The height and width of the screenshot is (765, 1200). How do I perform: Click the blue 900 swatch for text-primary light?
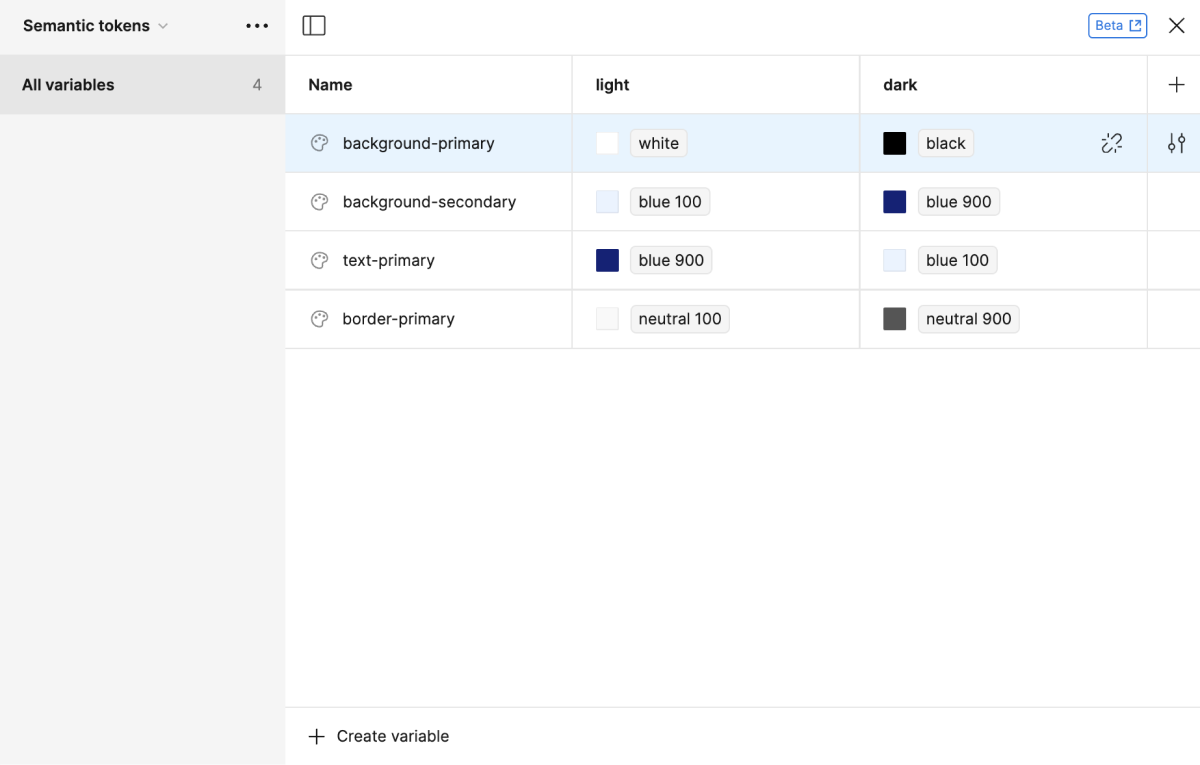pos(607,260)
